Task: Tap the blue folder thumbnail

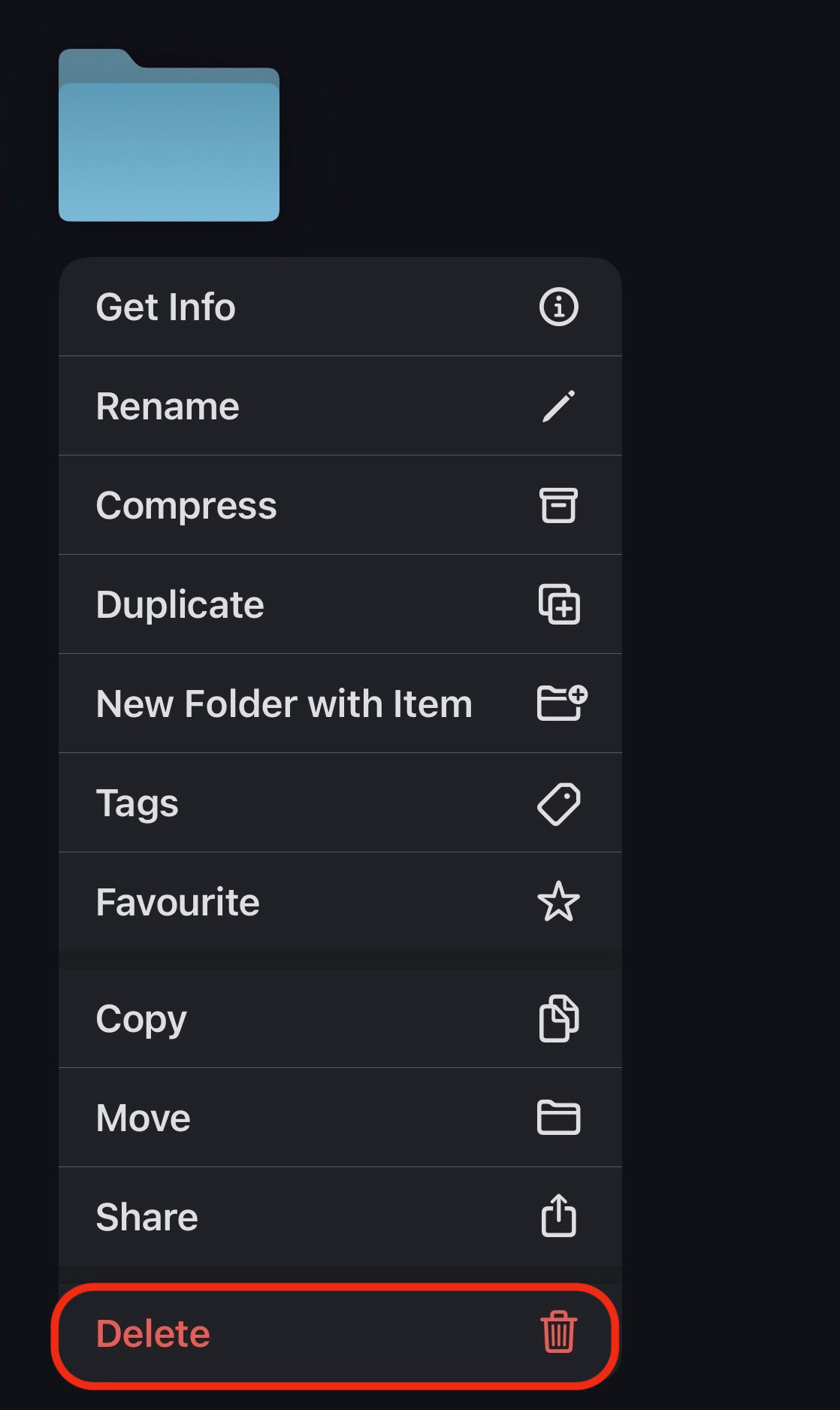Action: (x=169, y=137)
